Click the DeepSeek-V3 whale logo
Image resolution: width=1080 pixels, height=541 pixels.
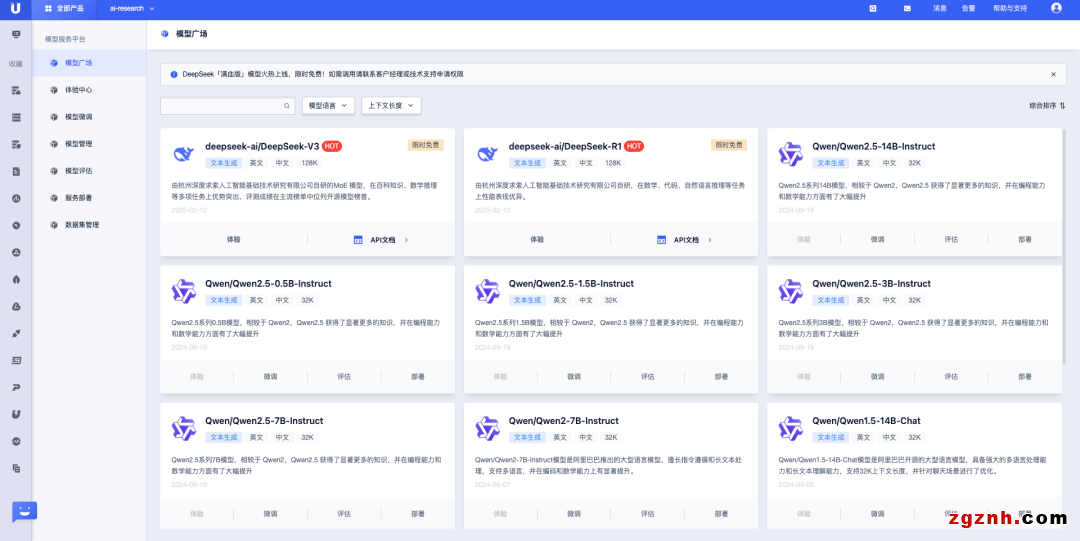tap(184, 153)
